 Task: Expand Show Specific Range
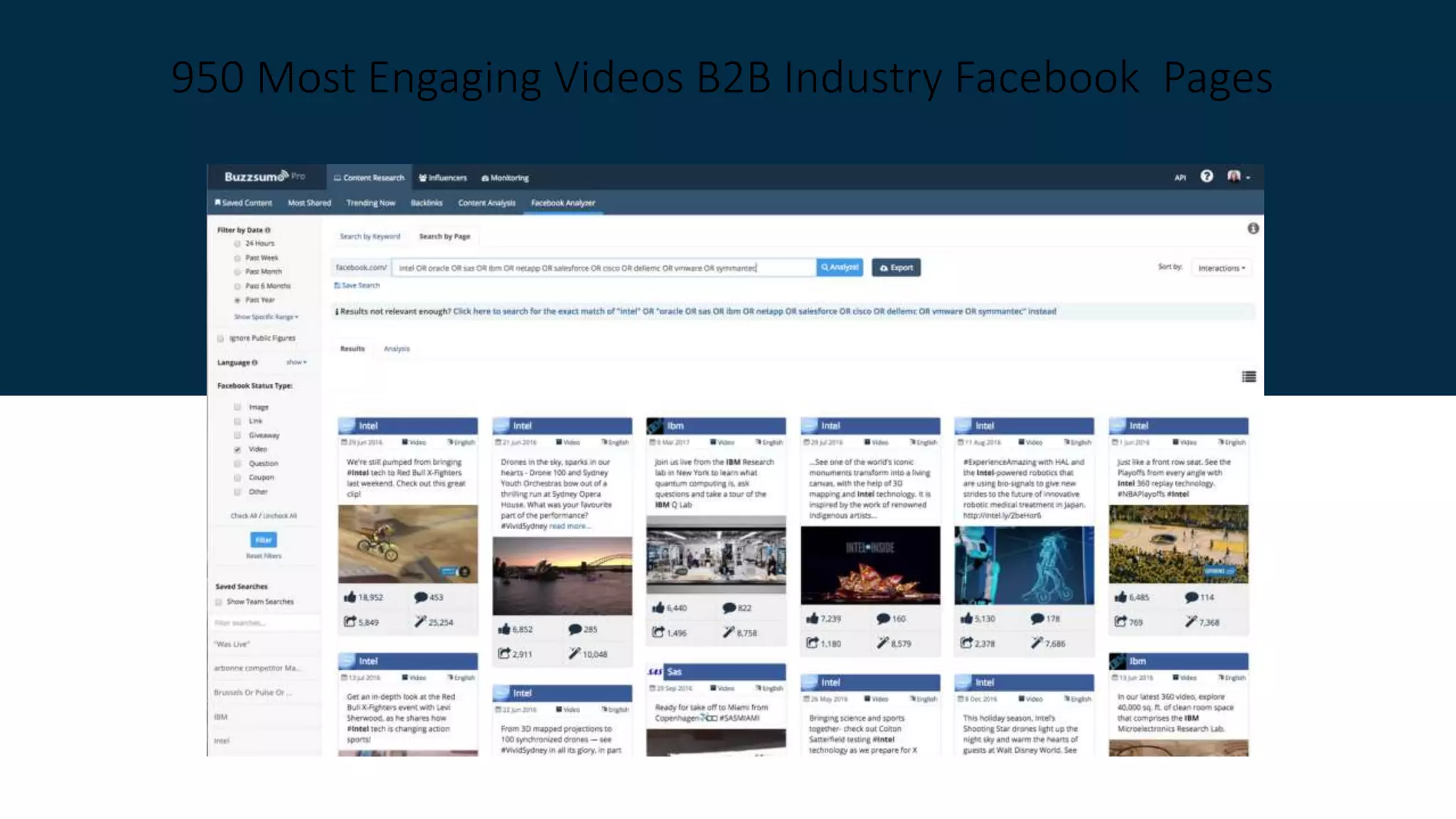click(266, 317)
